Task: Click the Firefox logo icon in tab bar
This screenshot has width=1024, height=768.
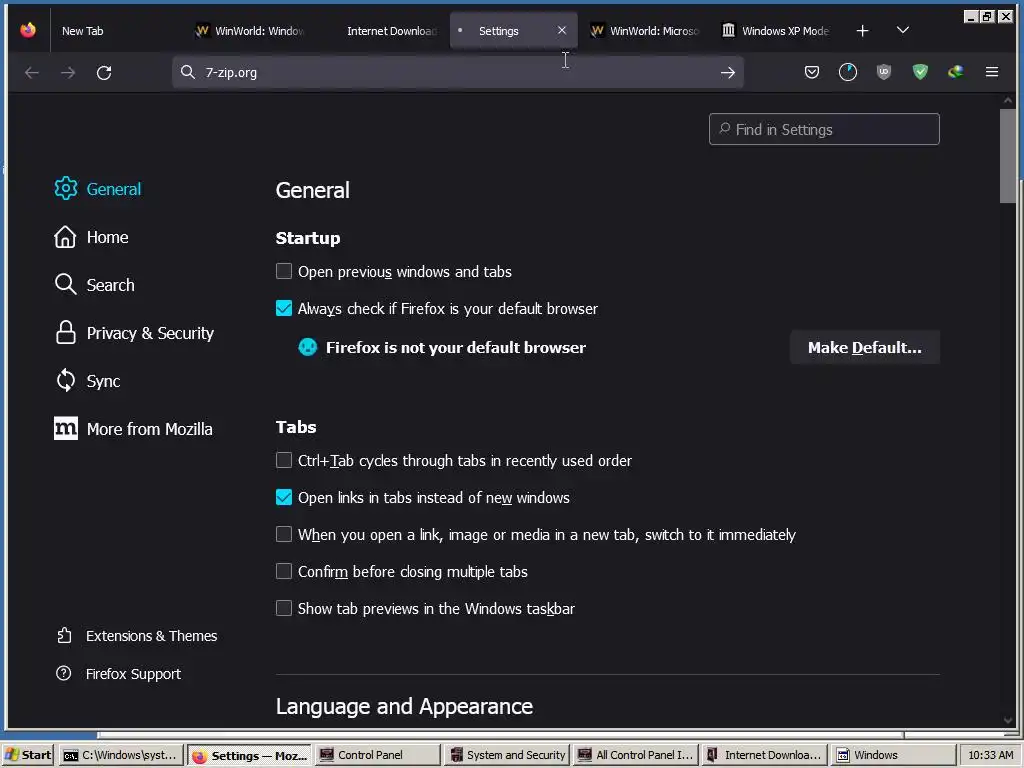Action: coord(28,30)
